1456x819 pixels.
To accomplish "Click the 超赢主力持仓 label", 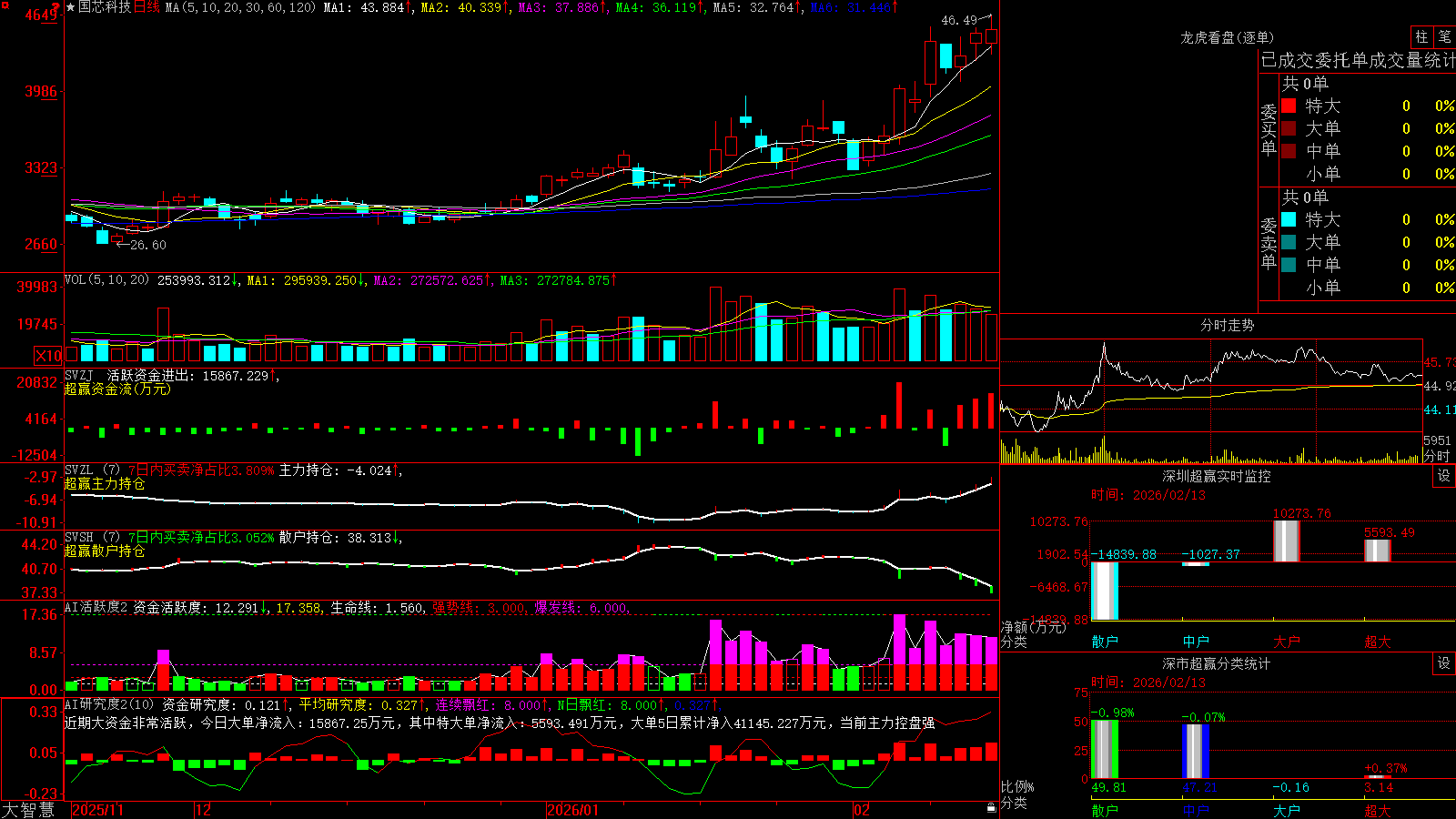I will (105, 483).
